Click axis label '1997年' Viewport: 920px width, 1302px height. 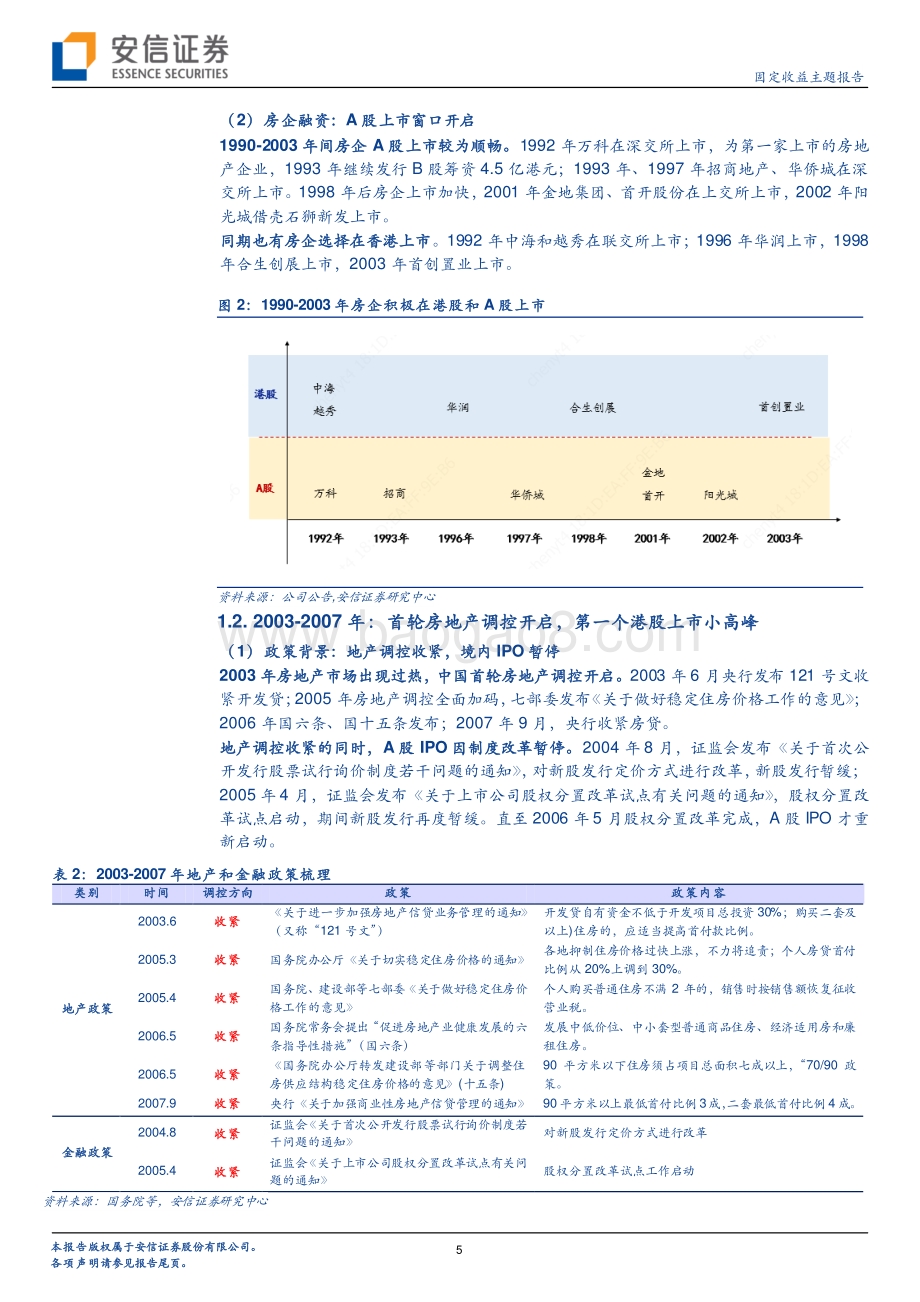click(523, 538)
